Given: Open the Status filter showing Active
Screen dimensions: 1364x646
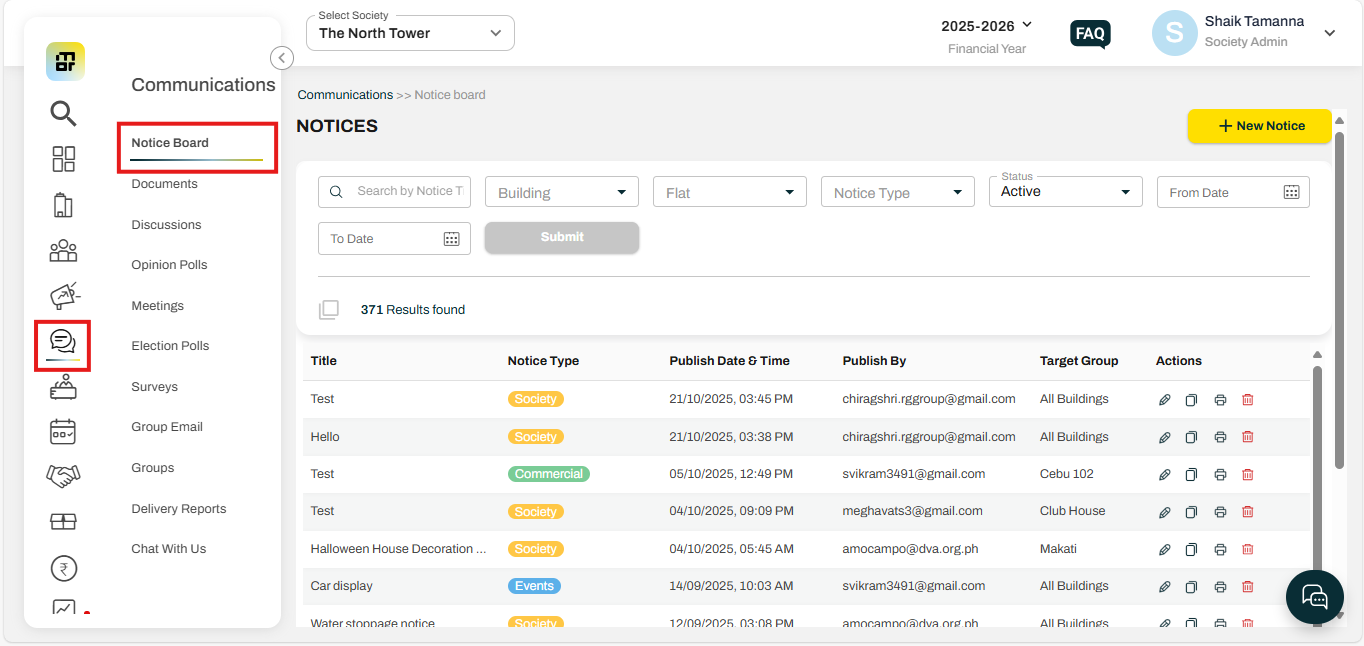Looking at the screenshot, I should 1065,192.
